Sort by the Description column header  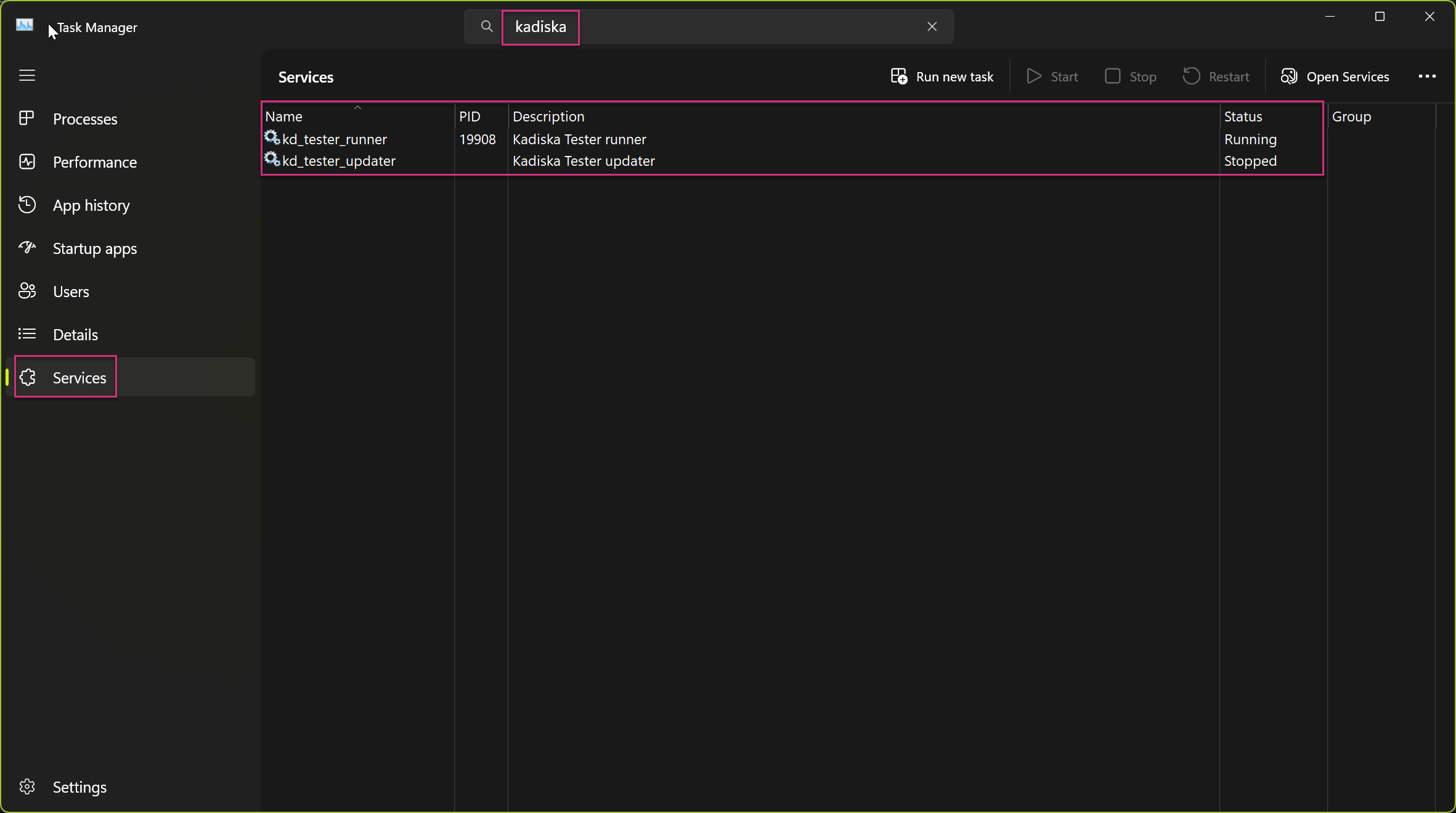pyautogui.click(x=864, y=116)
